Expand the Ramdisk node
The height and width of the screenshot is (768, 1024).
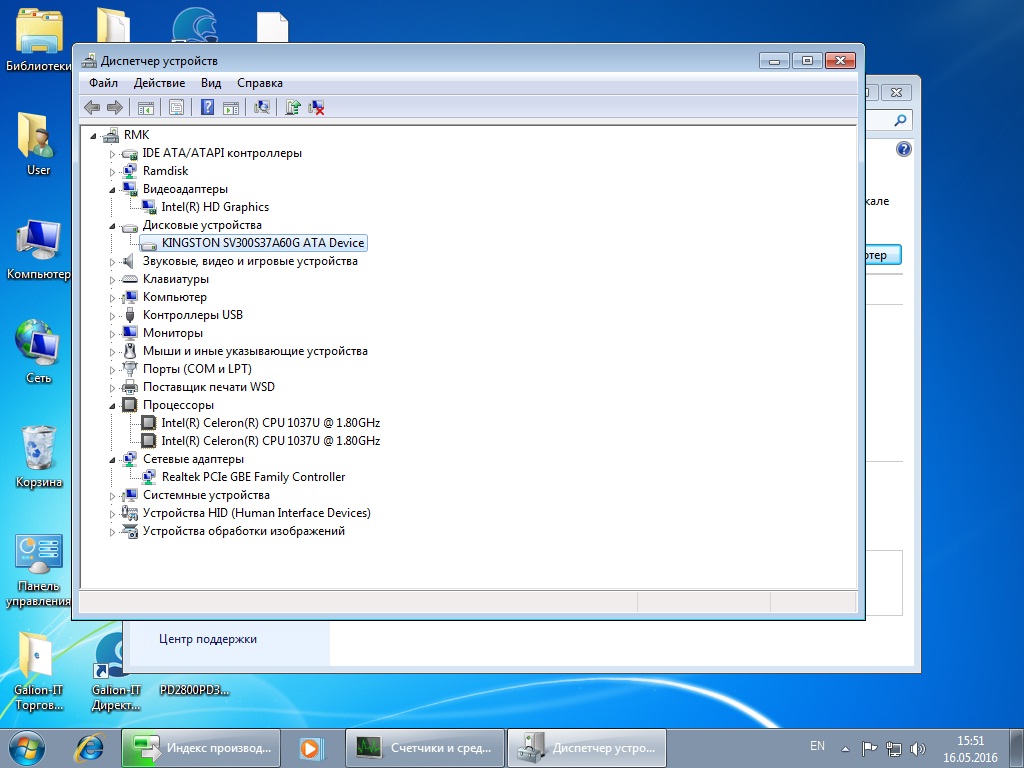point(112,172)
